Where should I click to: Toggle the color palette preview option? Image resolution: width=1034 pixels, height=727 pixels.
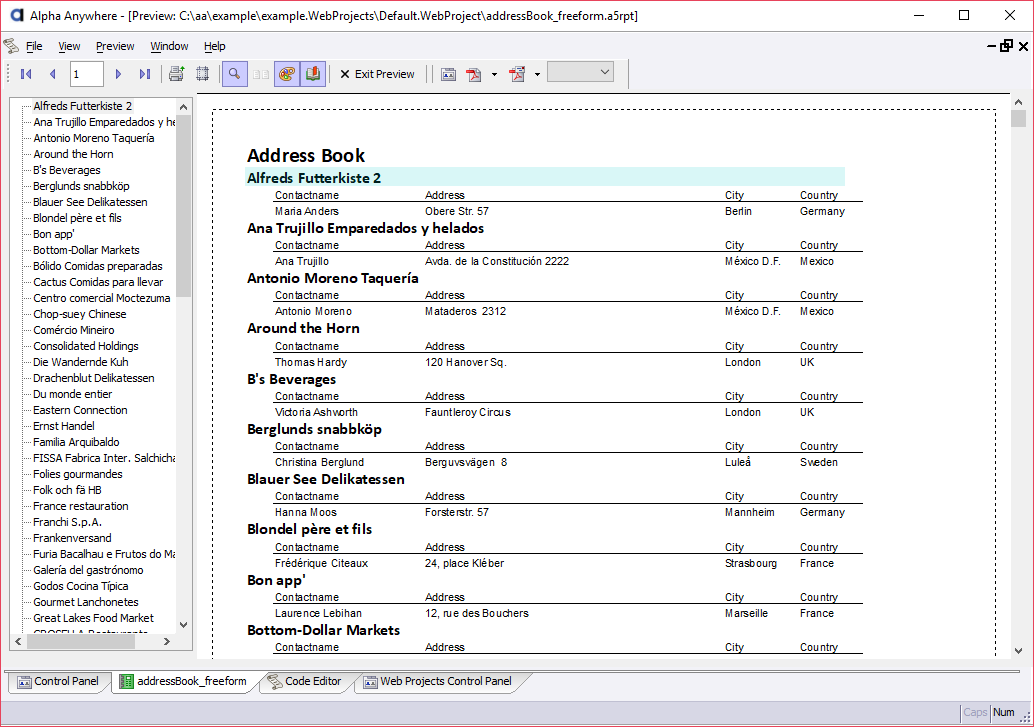coord(287,74)
